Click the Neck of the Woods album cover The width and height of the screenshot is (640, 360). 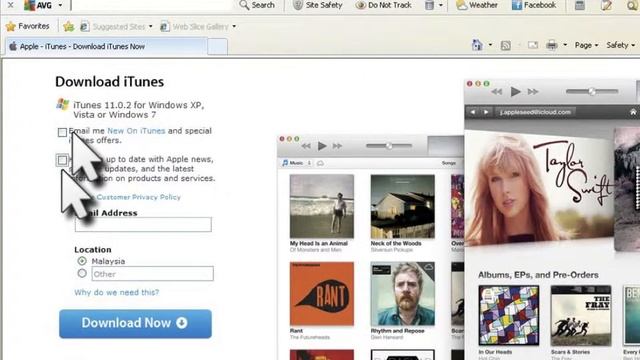(x=402, y=207)
